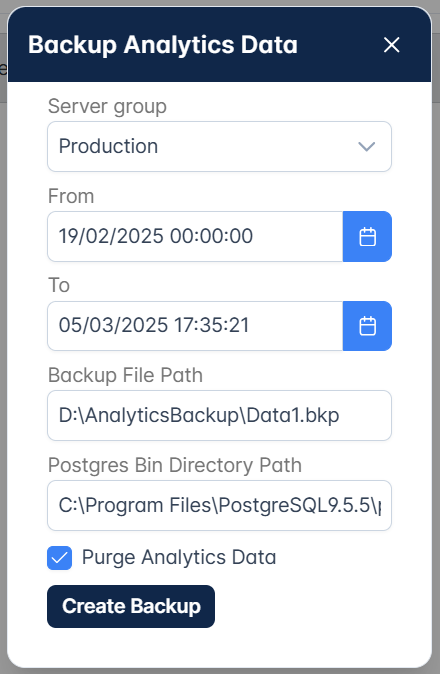Viewport: 440px width, 674px height.
Task: Click the chevron arrow in Server group
Action: coord(367,147)
